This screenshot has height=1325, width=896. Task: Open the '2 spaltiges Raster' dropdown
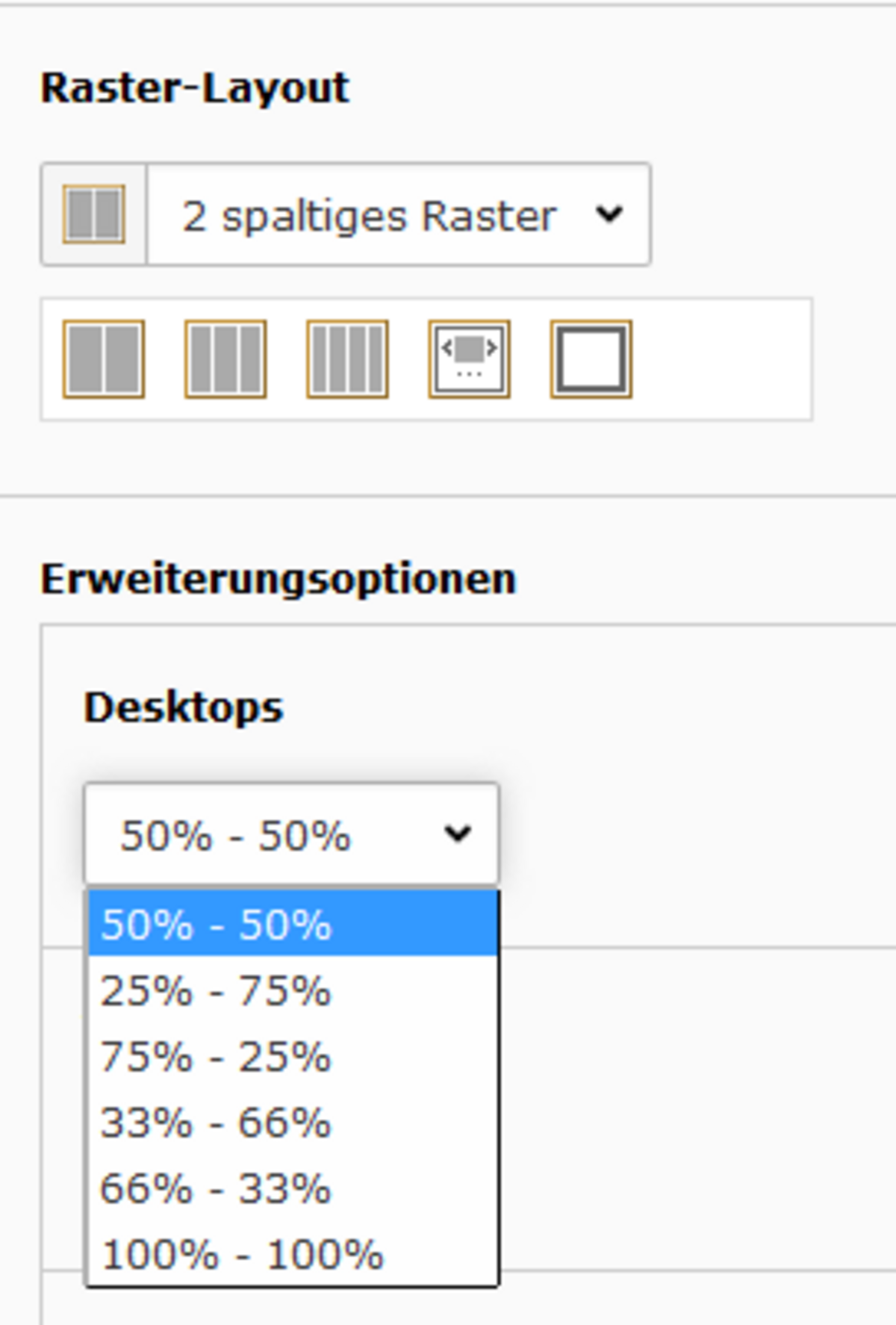pyautogui.click(x=370, y=216)
